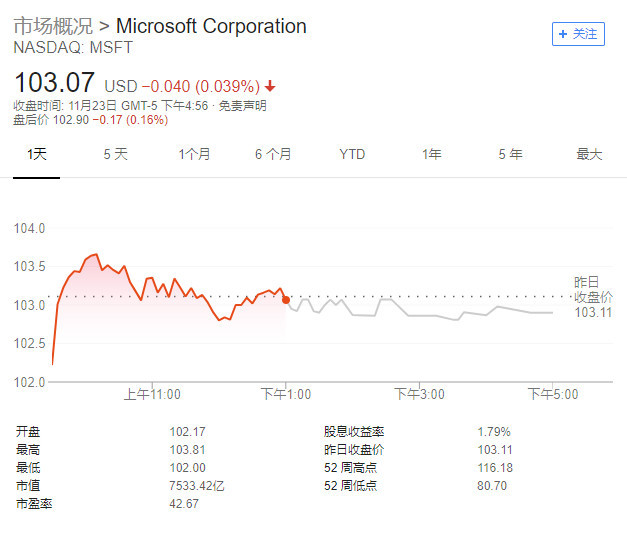Switch chart to 1年 range
The image size is (627, 538).
coord(431,154)
